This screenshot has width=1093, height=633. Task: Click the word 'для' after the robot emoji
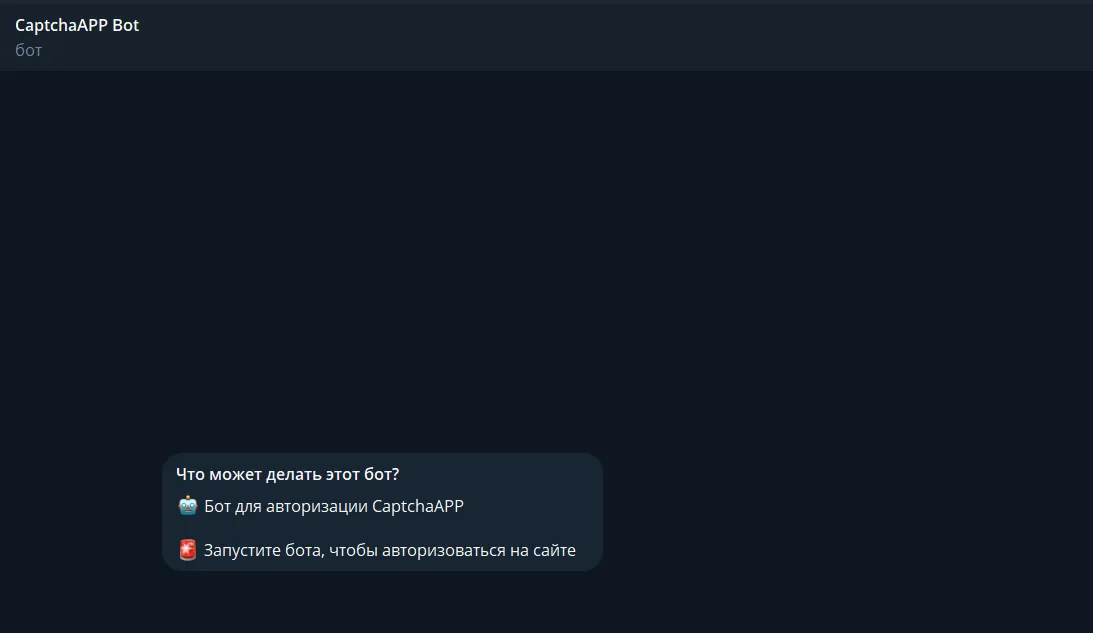point(247,507)
